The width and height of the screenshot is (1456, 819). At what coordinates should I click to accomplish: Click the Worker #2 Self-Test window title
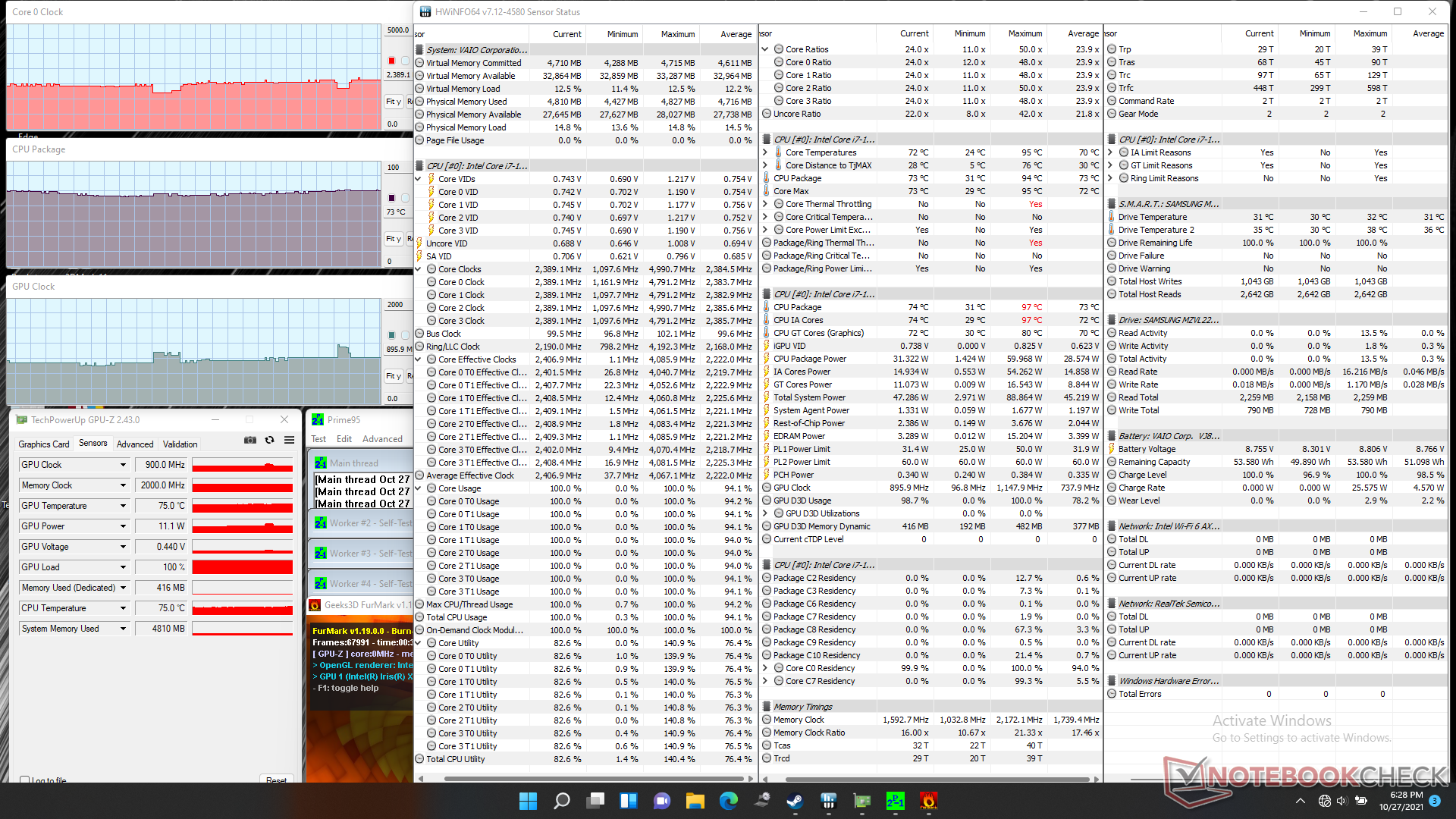(x=371, y=523)
